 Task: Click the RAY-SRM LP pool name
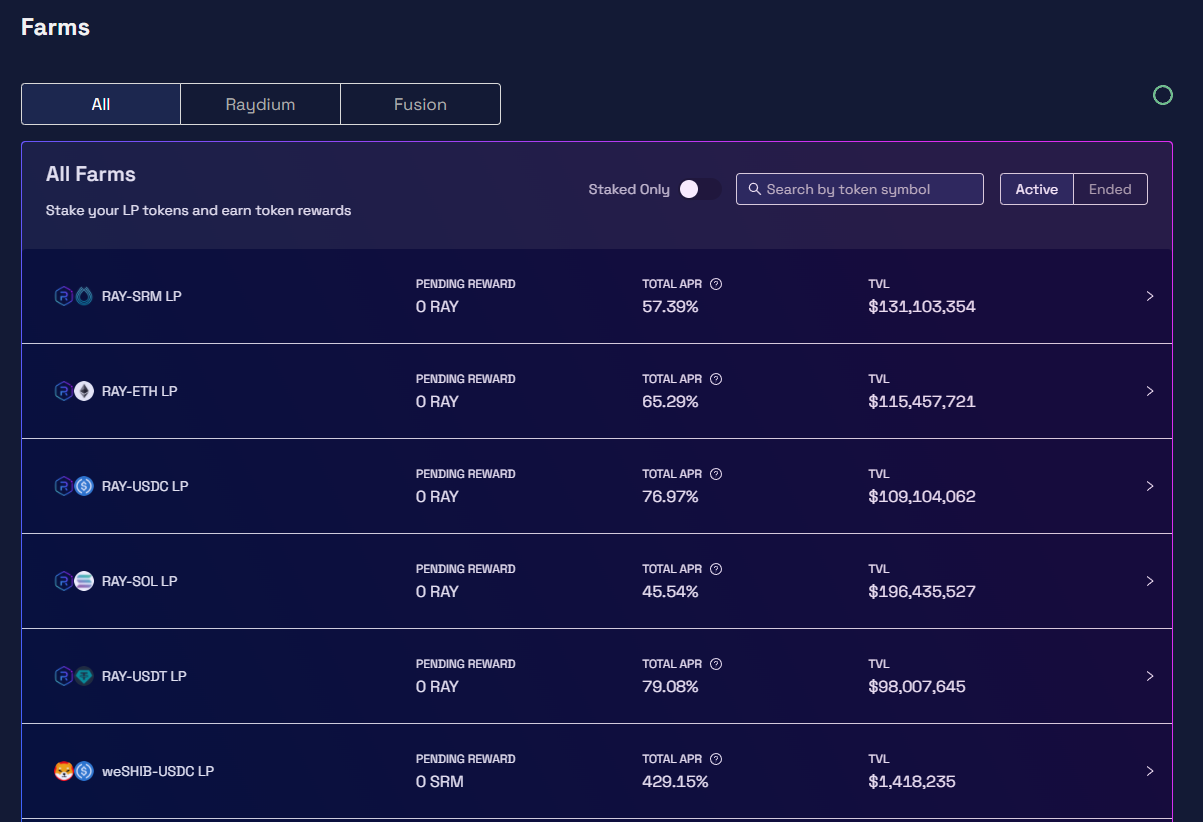[x=142, y=296]
